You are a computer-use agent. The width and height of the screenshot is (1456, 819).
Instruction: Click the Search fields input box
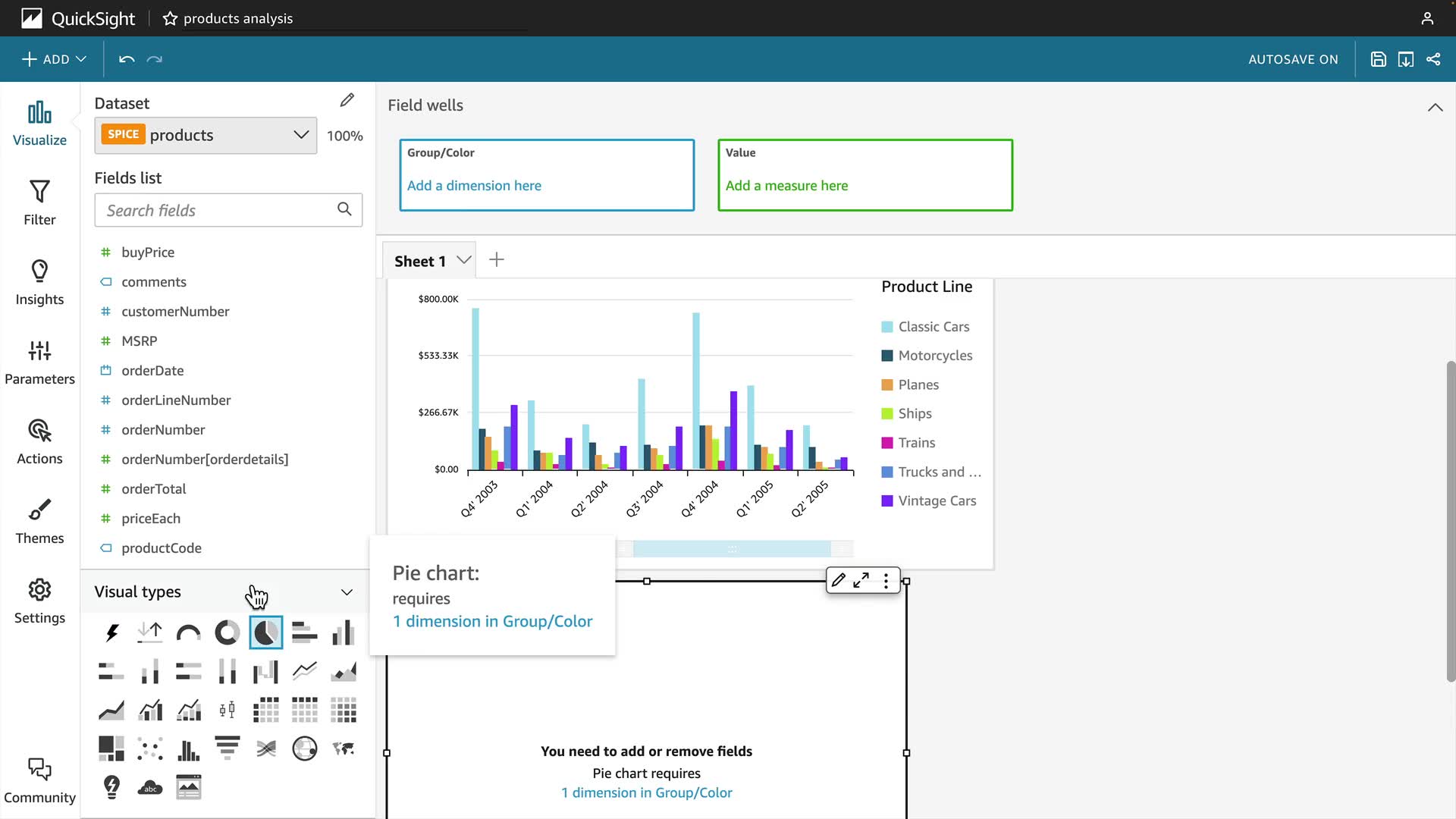pos(220,210)
